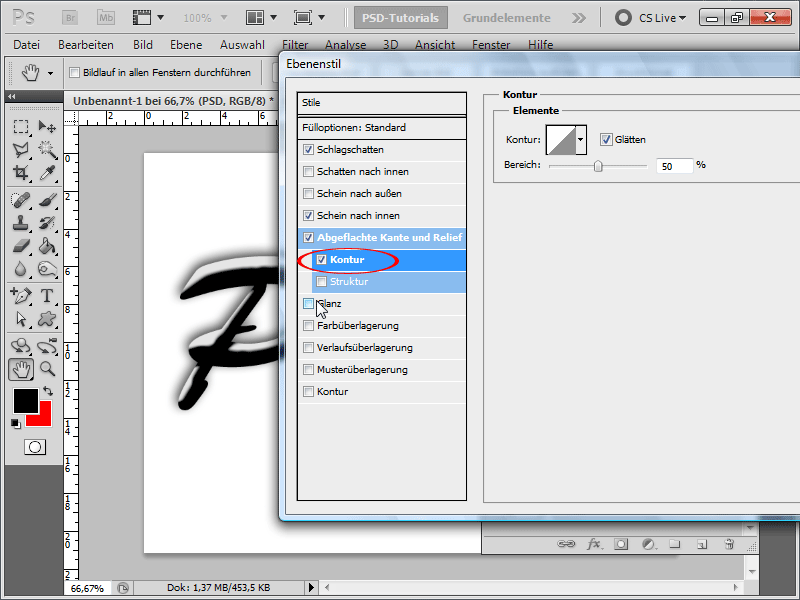Swap foreground and background colors
The image size is (800, 600).
48,391
